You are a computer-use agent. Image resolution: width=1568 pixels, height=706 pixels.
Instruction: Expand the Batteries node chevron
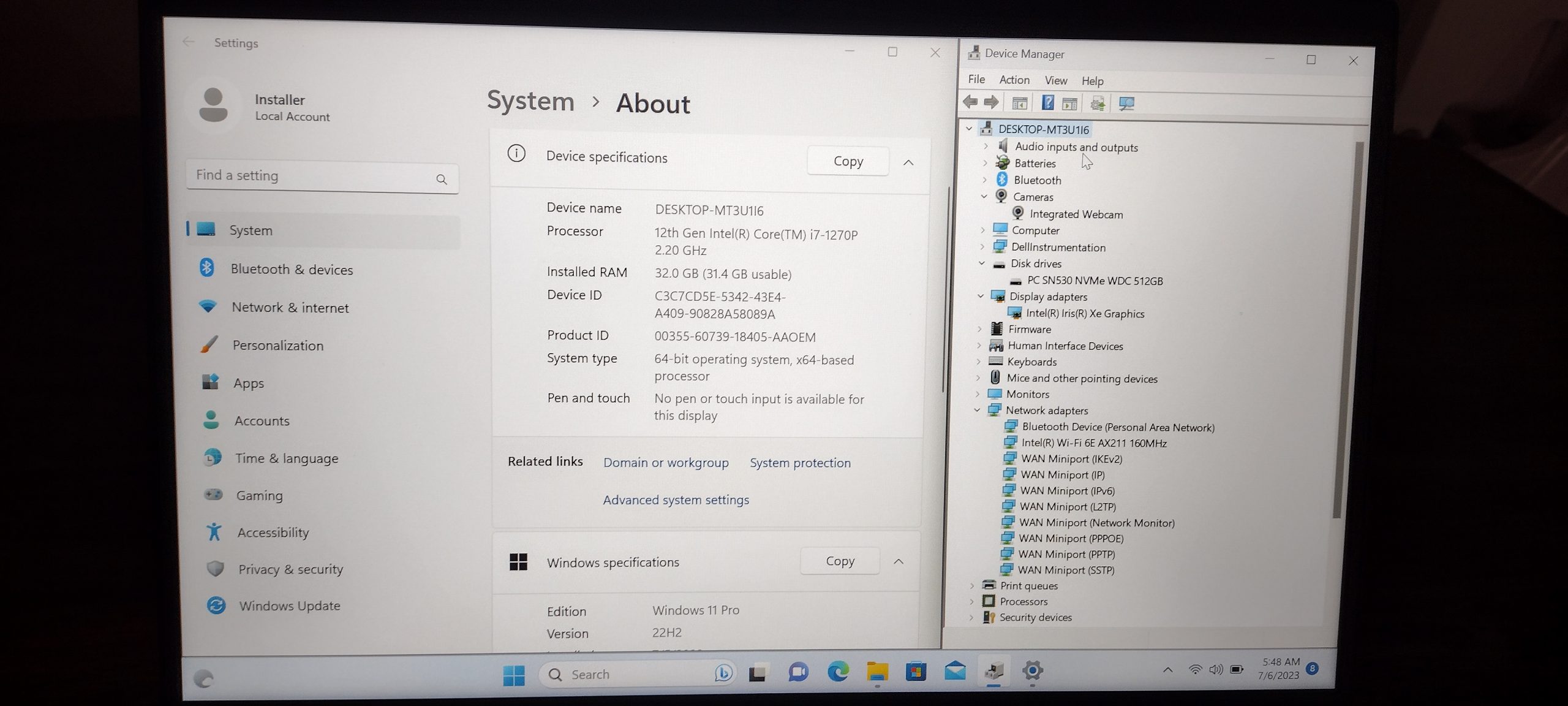pos(985,163)
